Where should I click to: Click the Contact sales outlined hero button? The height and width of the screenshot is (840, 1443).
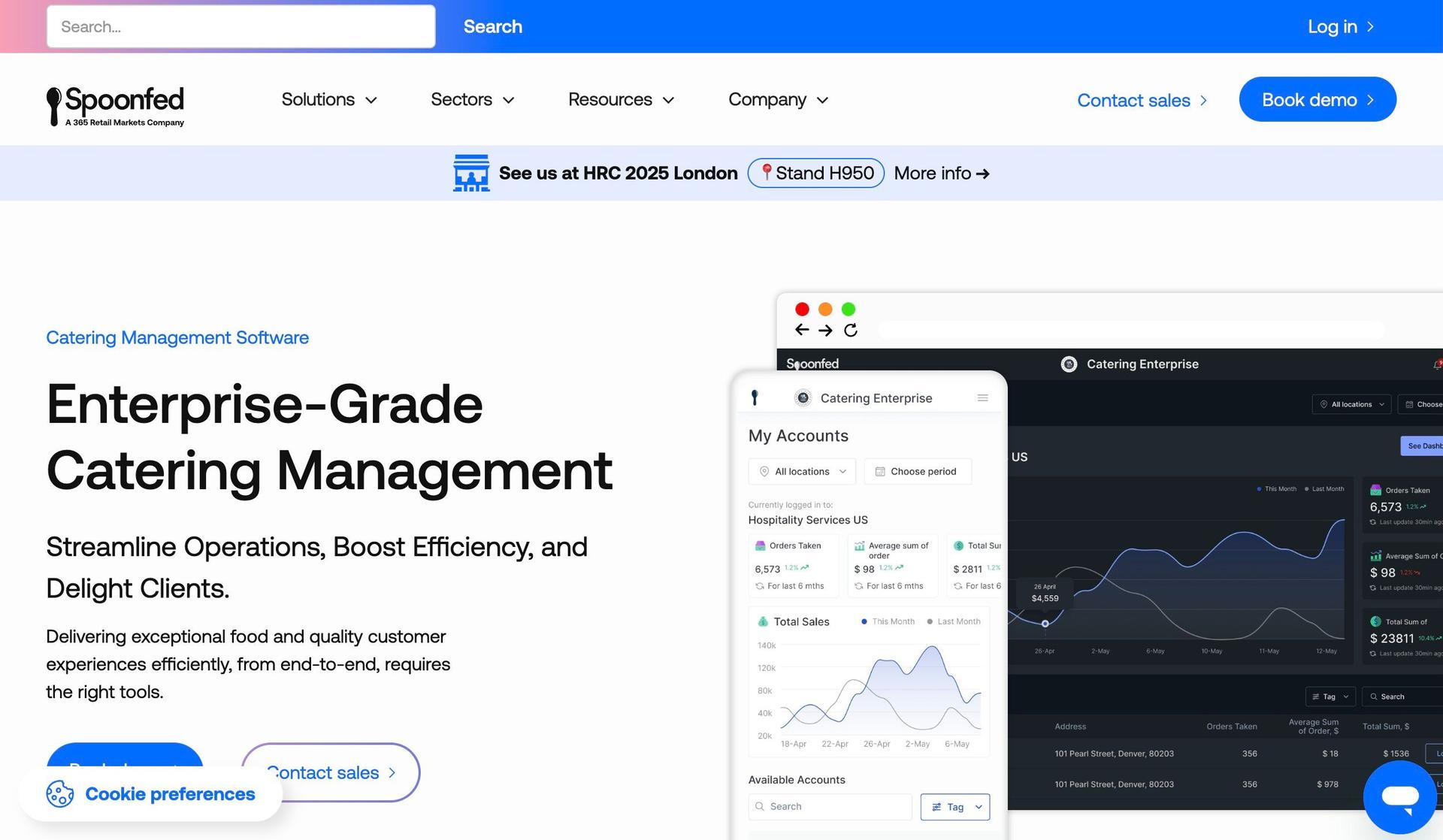point(331,772)
